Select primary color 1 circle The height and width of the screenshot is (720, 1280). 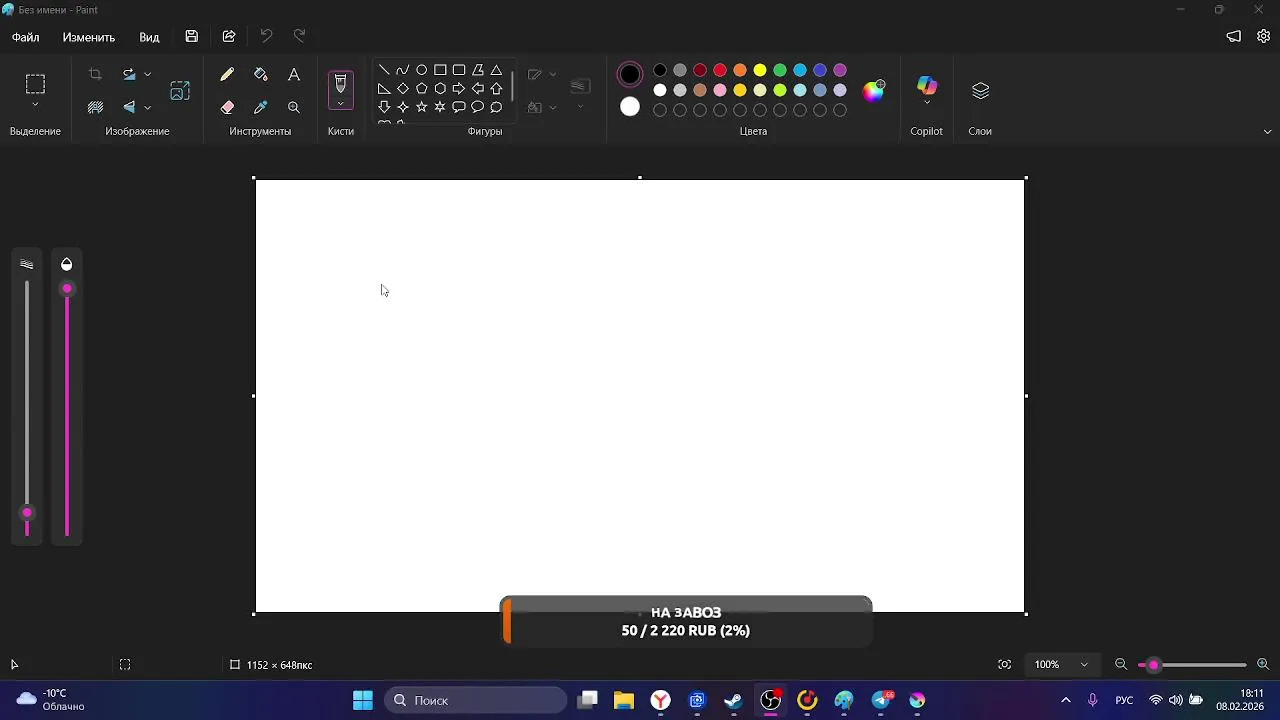(x=630, y=74)
